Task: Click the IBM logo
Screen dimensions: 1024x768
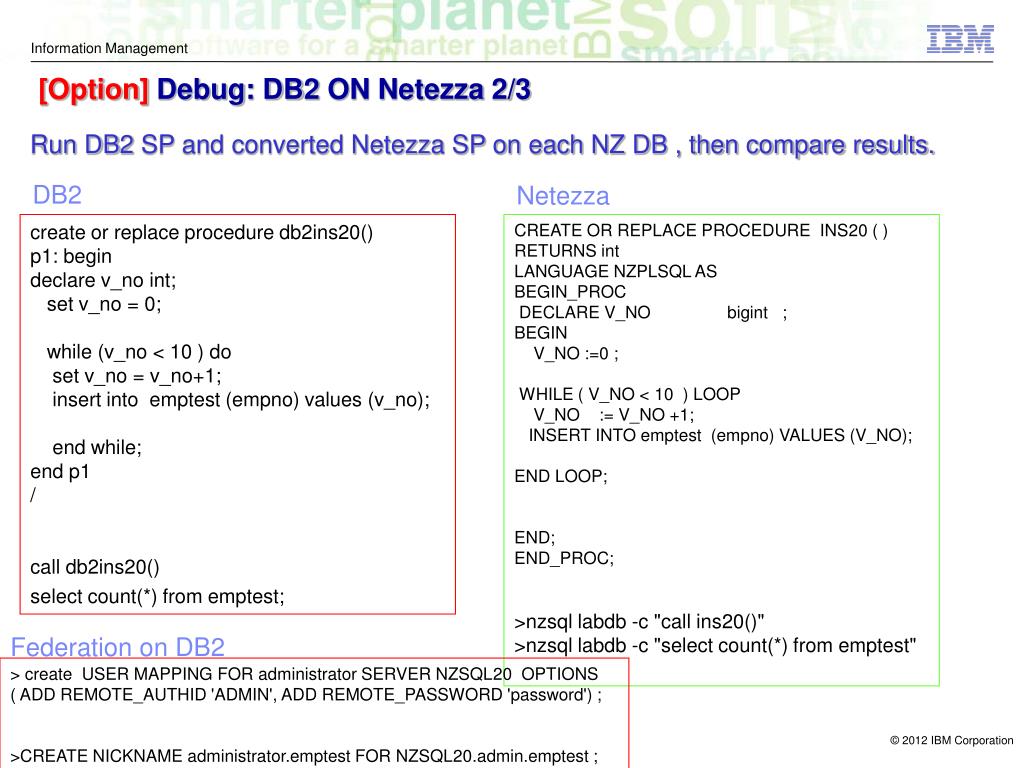Action: pos(960,39)
